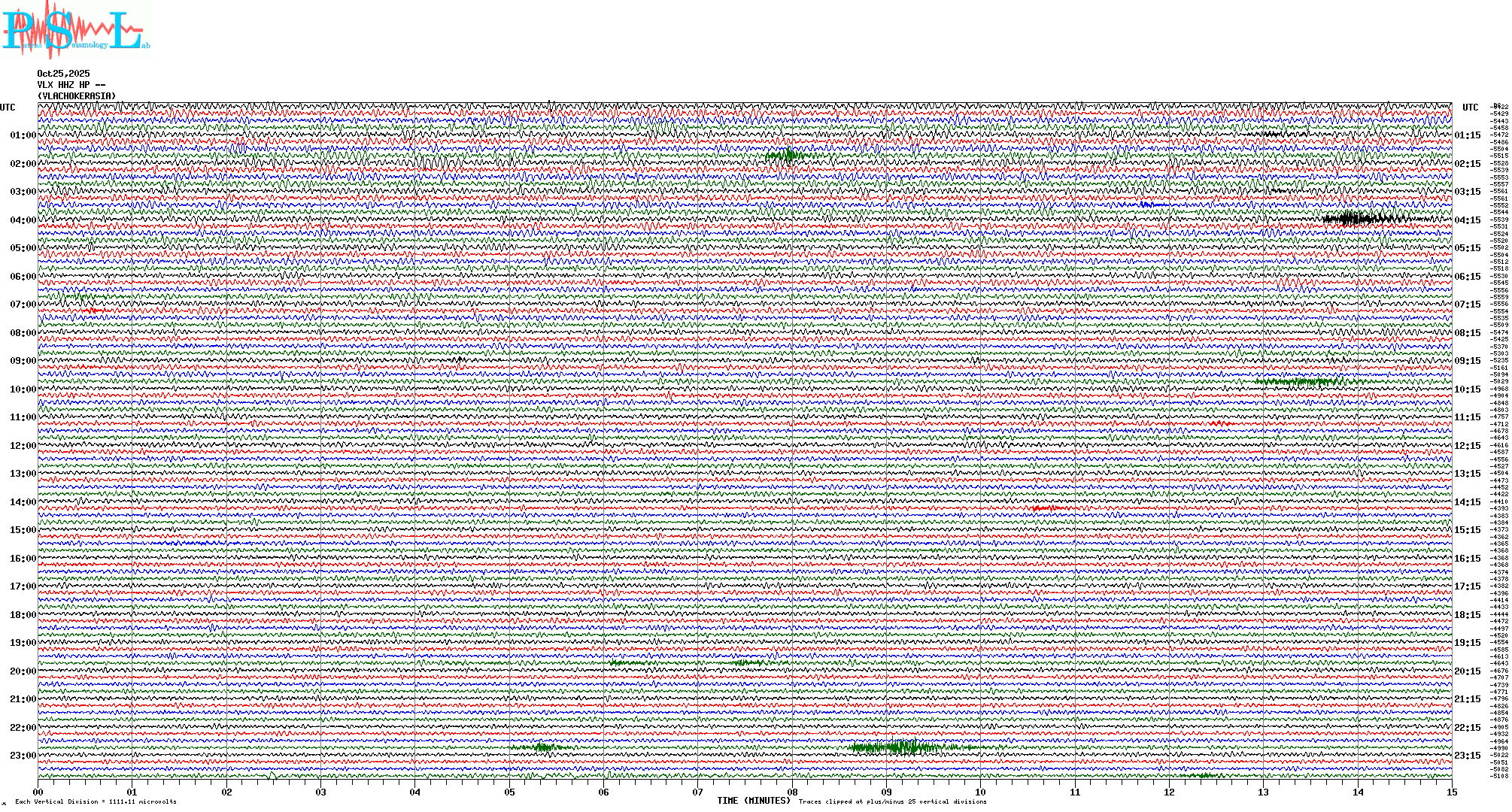Click the VLX HHZ HP station text
This screenshot has height=812, width=1512.
coord(71,85)
